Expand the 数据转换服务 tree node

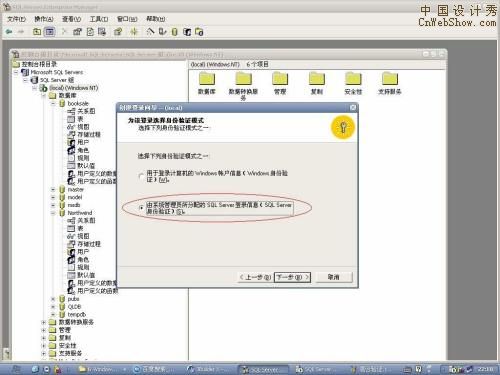(44, 322)
